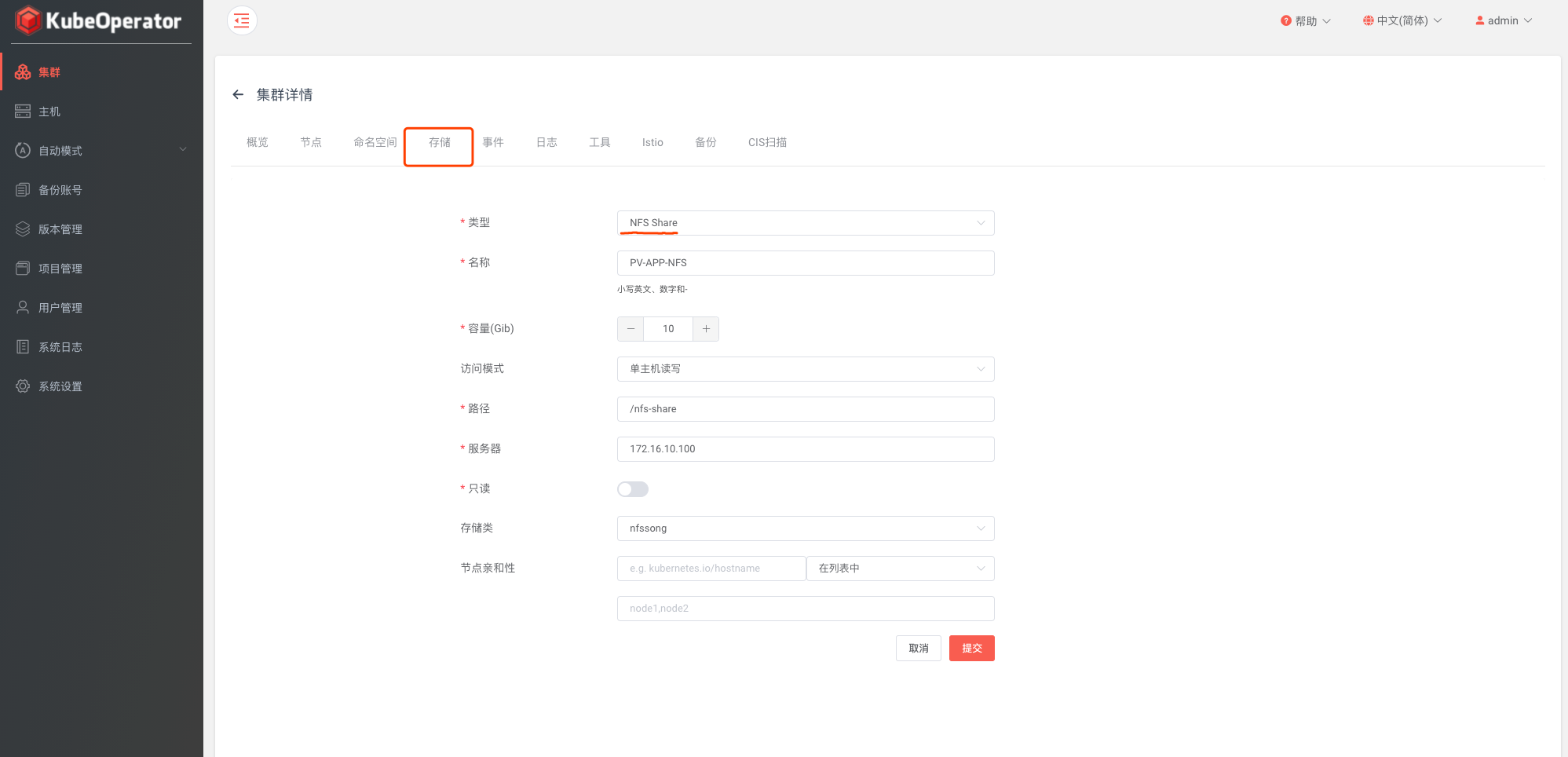Decrease capacity with the minus button
Viewport: 1568px width, 757px height.
tap(630, 329)
